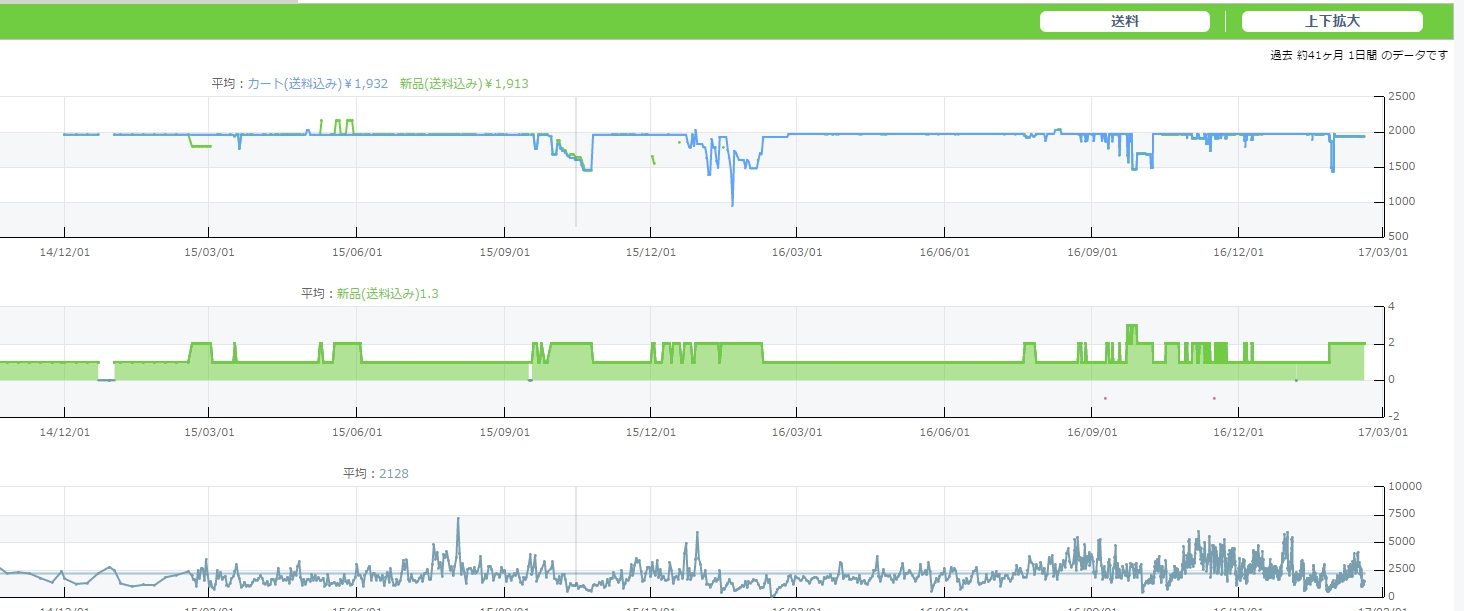Select the 新品(送料込み)￥1,913 legend entry
The image size is (1464, 611).
pyautogui.click(x=464, y=84)
